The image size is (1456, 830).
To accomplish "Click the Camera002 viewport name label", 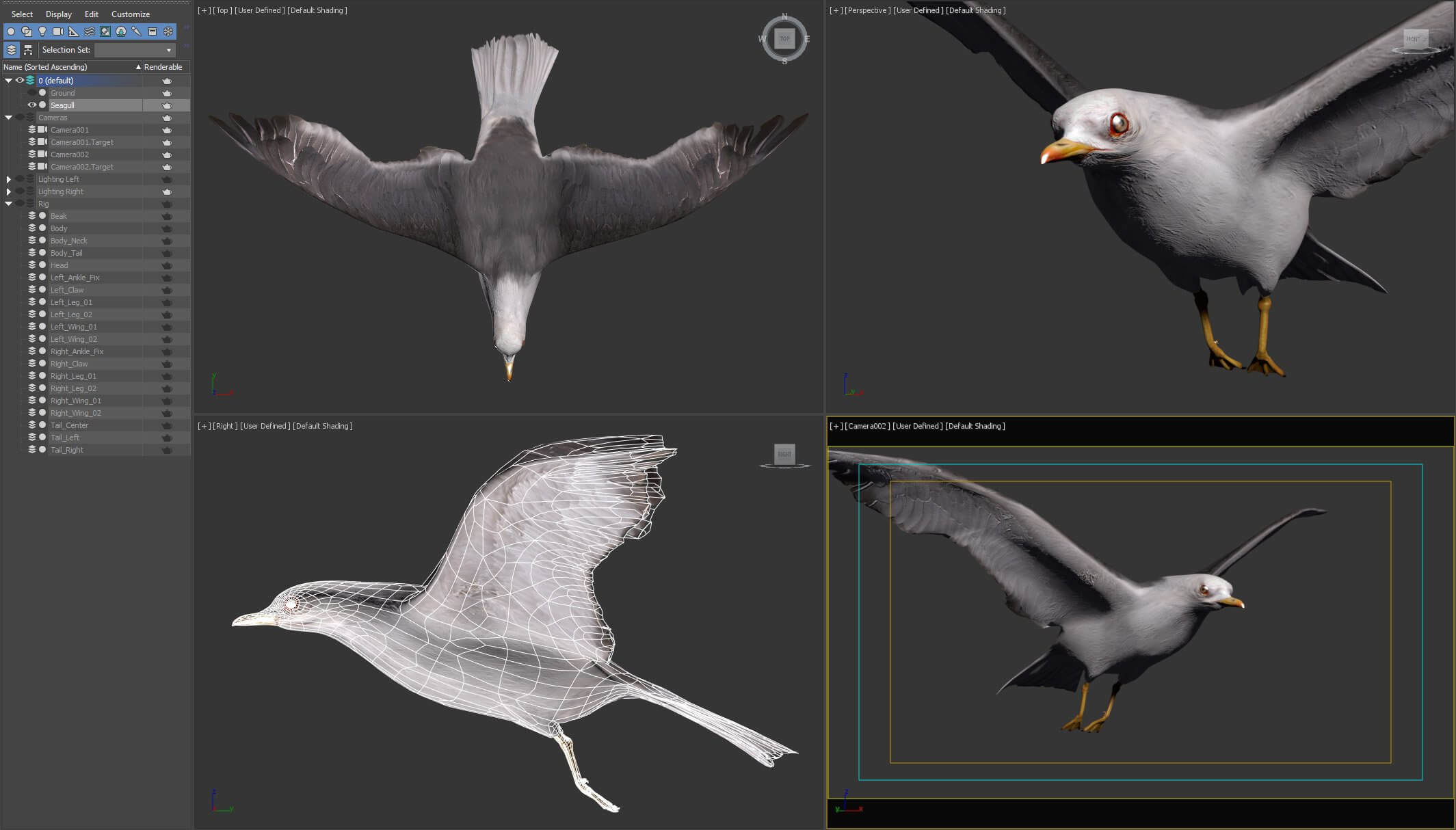I will (867, 426).
